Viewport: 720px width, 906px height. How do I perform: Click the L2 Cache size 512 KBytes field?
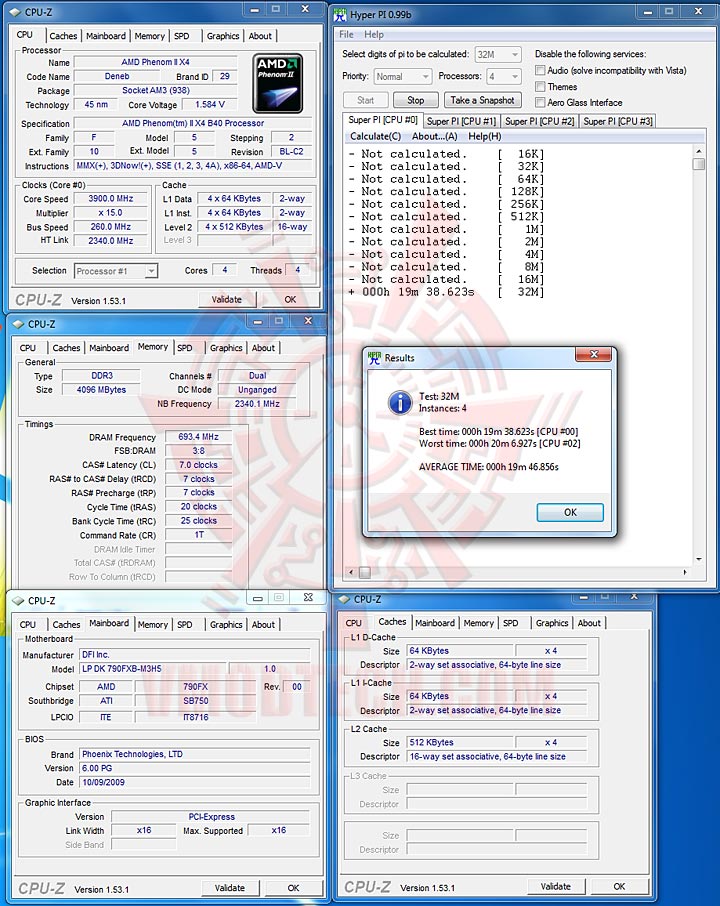[x=461, y=742]
